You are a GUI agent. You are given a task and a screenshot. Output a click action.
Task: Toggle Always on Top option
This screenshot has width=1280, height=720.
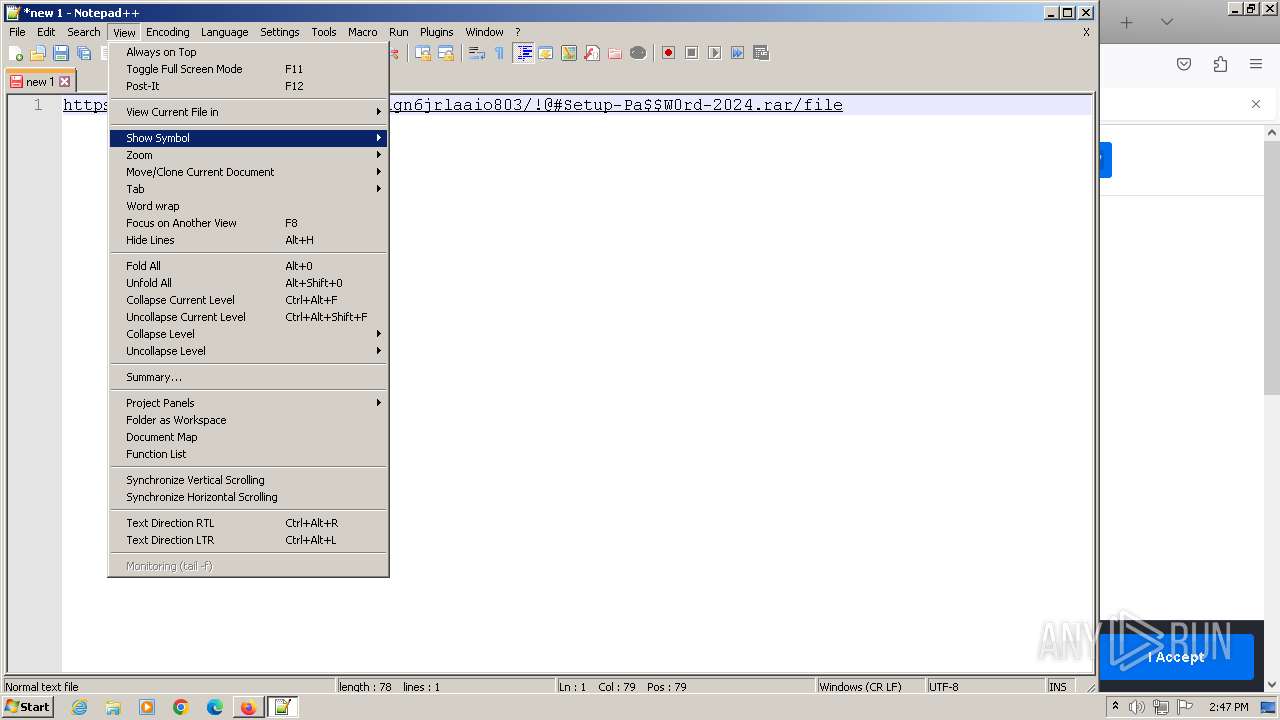coord(248,52)
